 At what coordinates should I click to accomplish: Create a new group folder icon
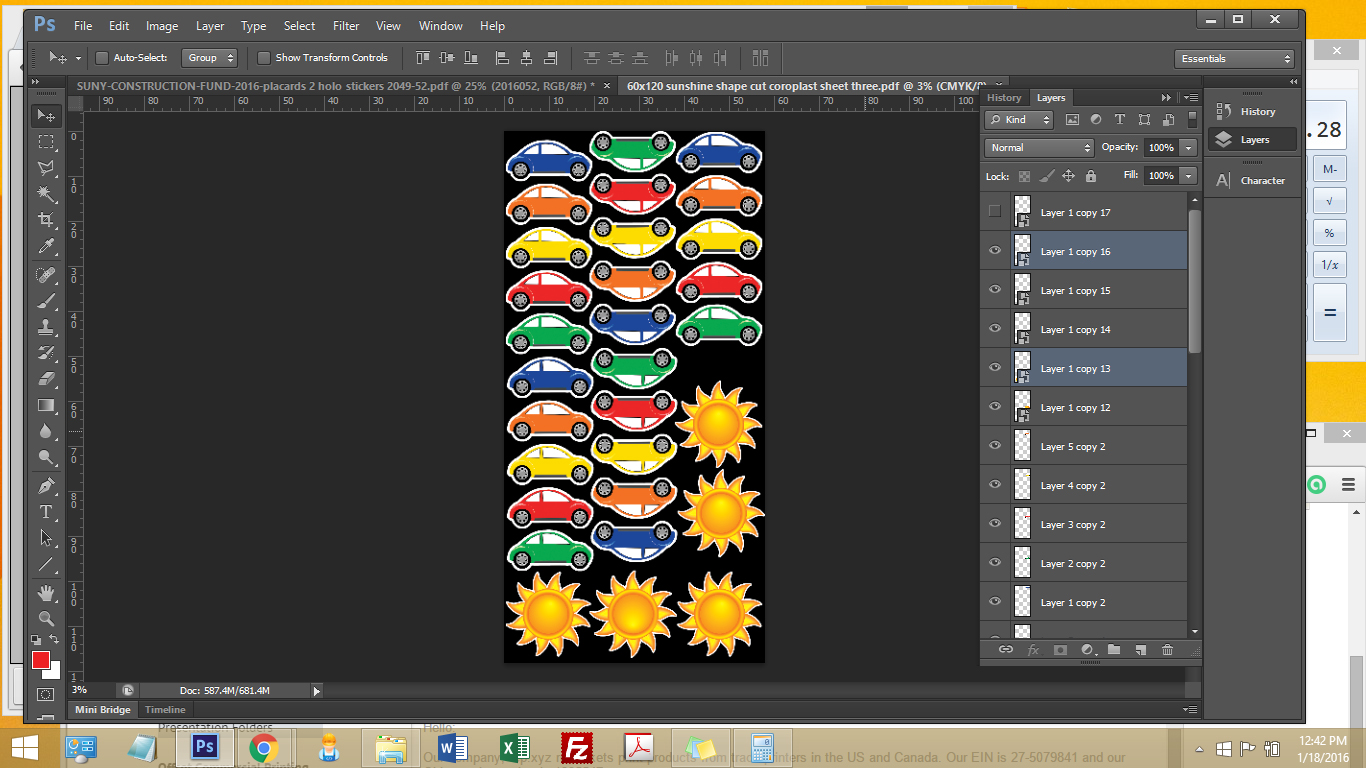pyautogui.click(x=1113, y=650)
